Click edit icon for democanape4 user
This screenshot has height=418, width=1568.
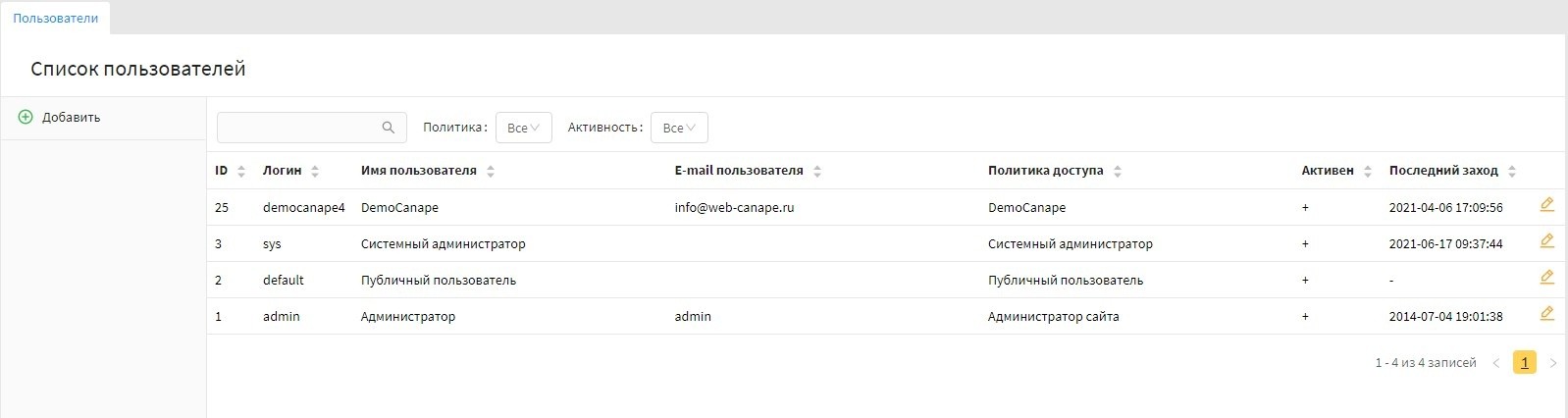pyautogui.click(x=1546, y=205)
